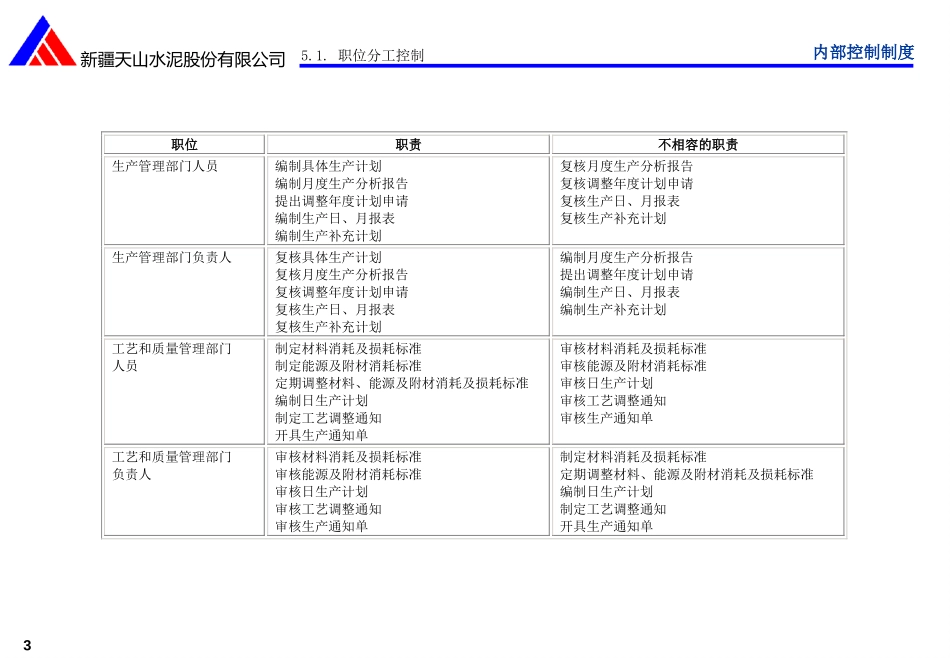Select 审核日生产计划 in 工艺和质量管理部门负责人 duties
Viewport: 950px width, 658px height.
[x=322, y=491]
